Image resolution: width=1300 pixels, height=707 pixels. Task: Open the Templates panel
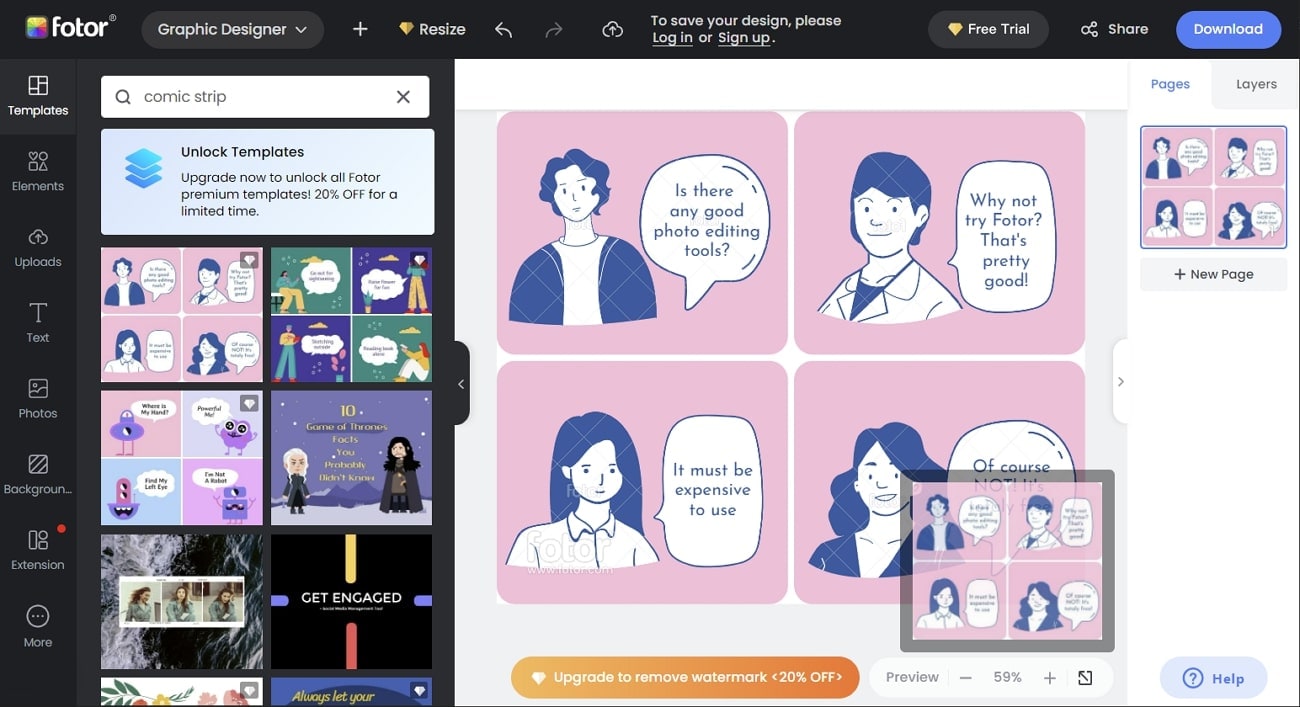(x=37, y=96)
